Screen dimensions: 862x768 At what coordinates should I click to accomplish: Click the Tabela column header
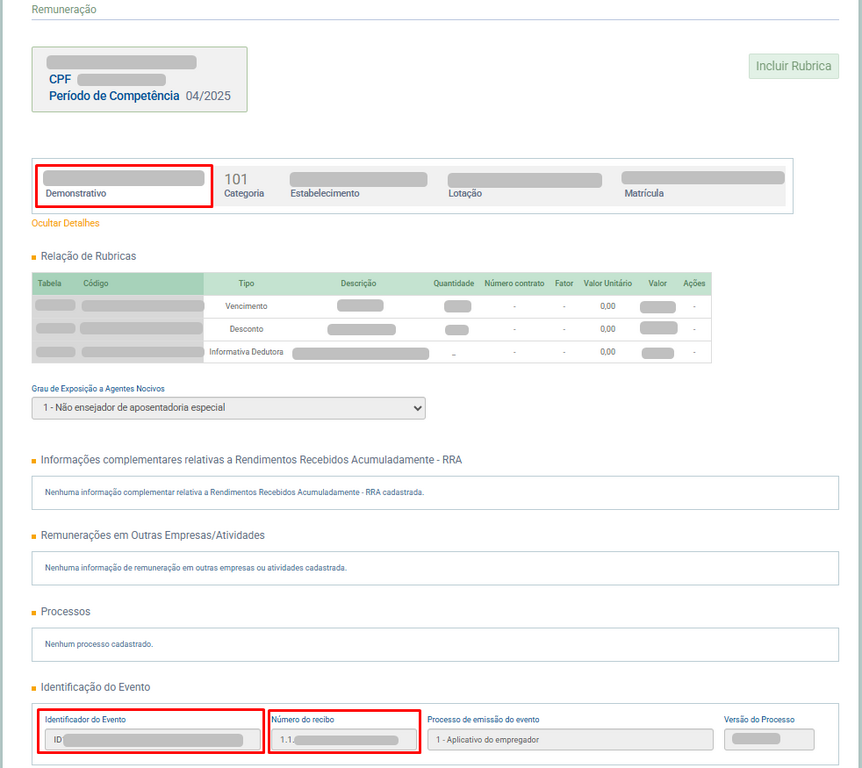coord(49,284)
